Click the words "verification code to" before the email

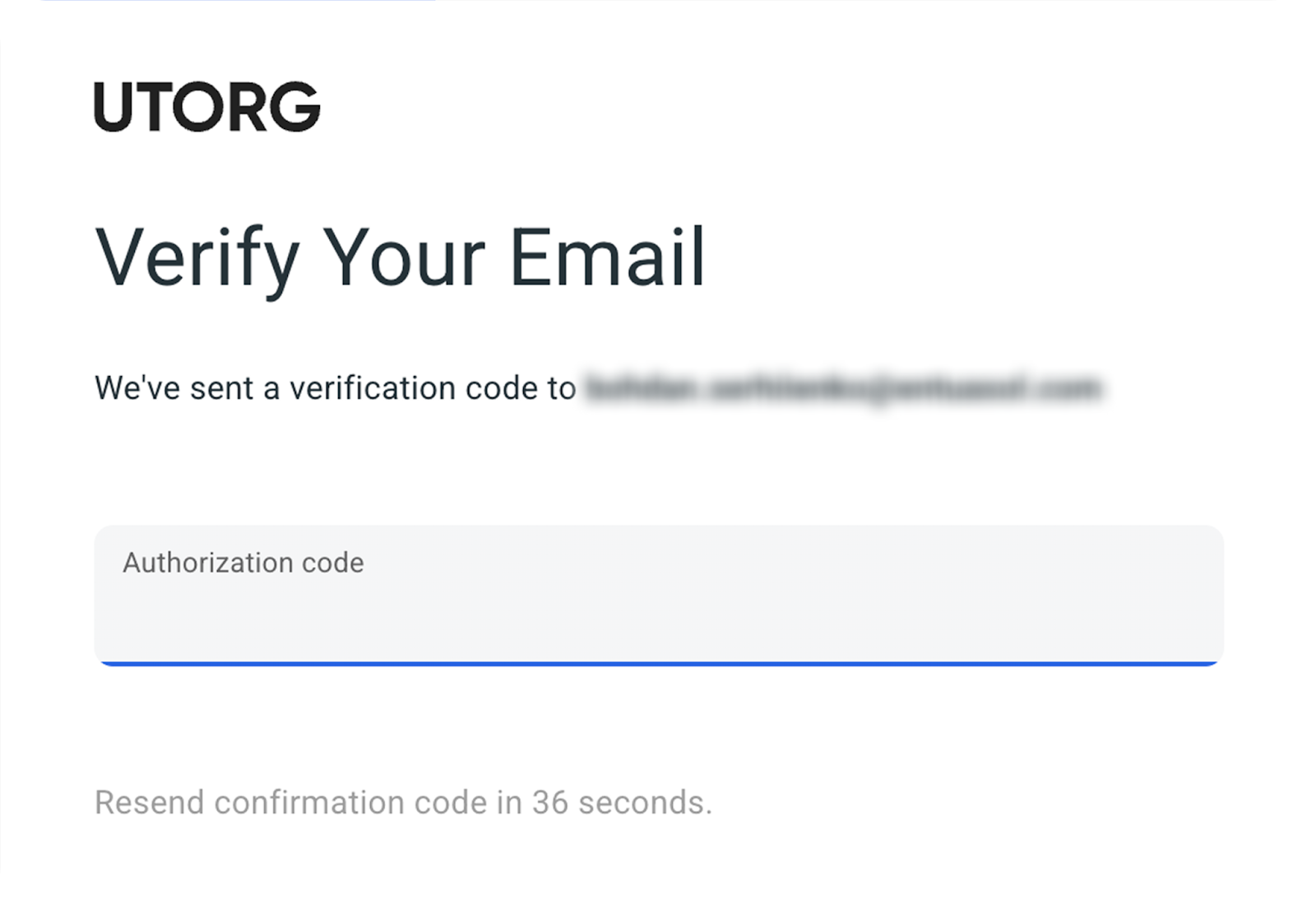click(433, 388)
